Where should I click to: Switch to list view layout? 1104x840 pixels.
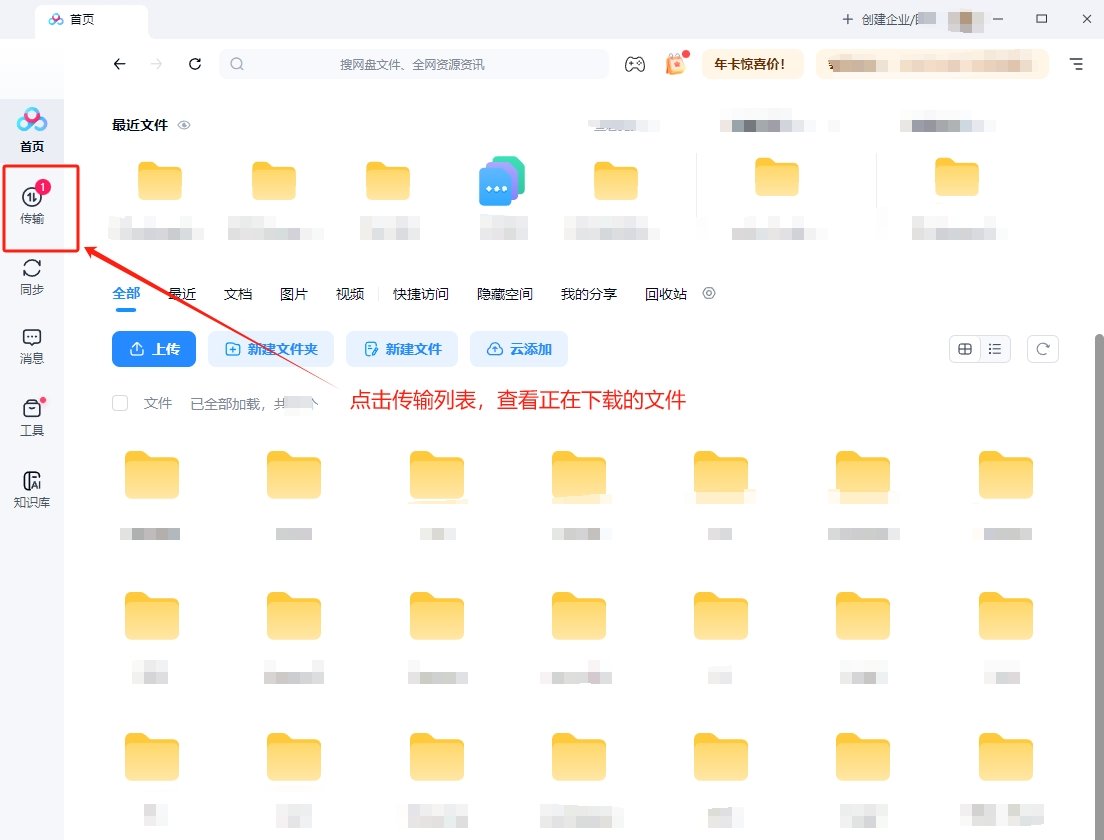click(996, 348)
